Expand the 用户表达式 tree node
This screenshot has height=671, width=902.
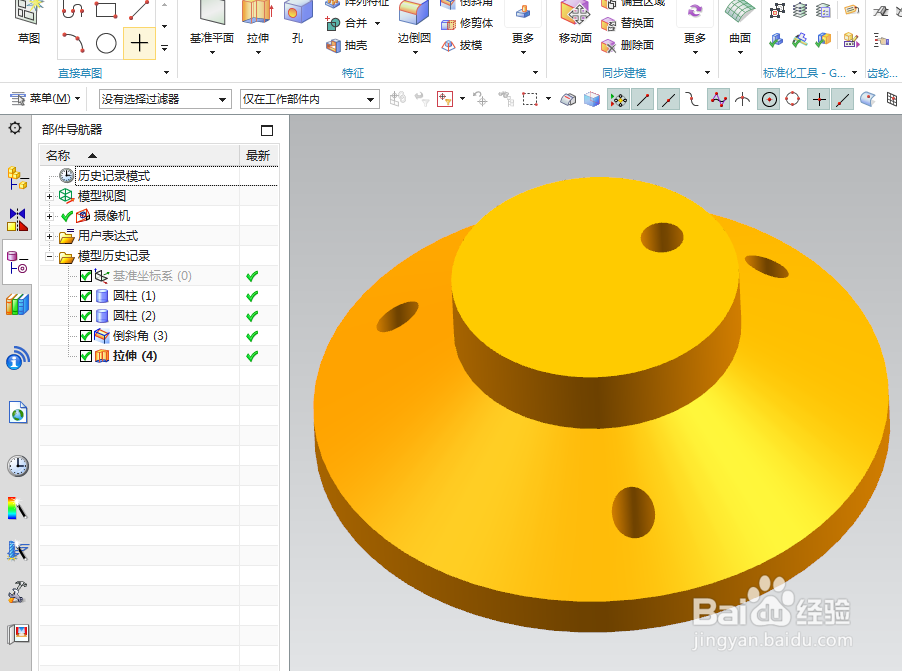click(x=49, y=236)
